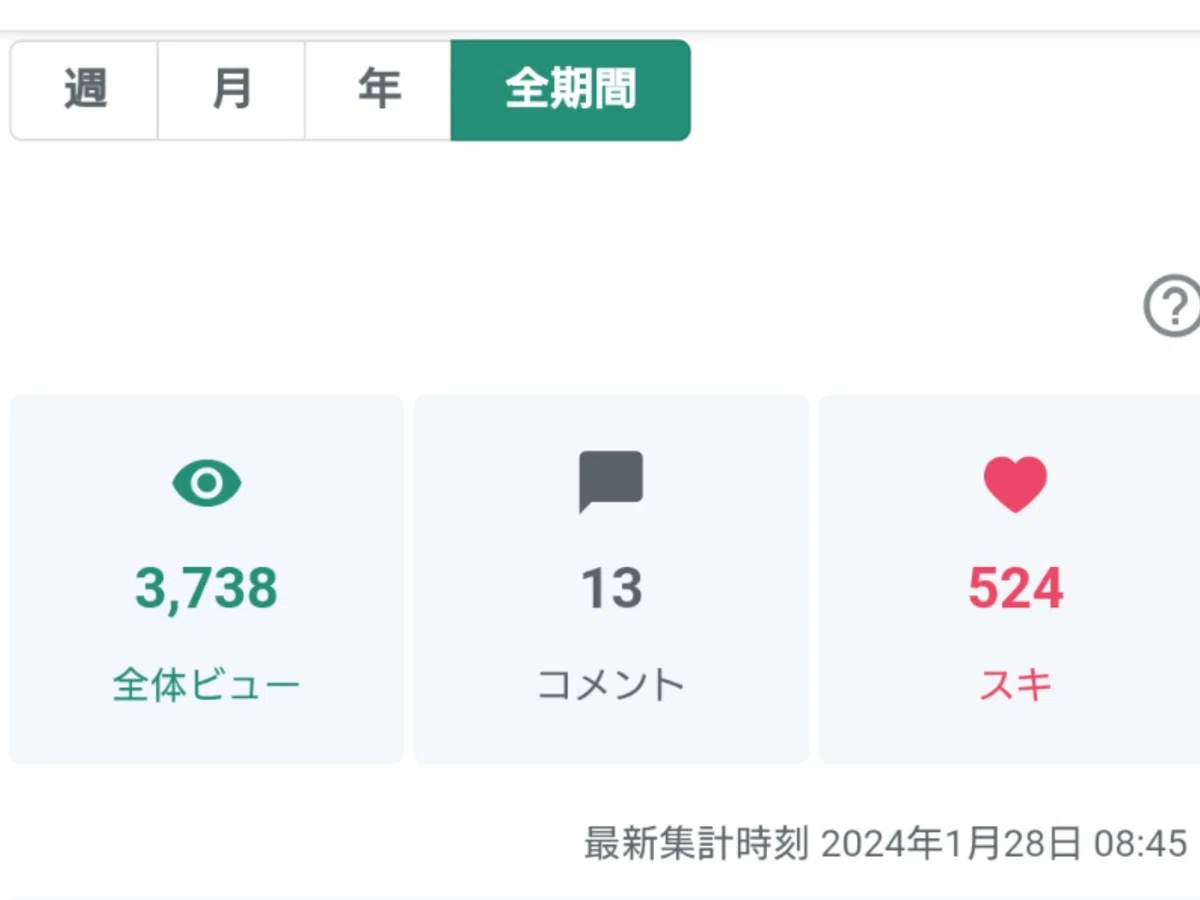Screen dimensions: 1200x900
Task: Open the total views stats card
Action: tap(206, 579)
